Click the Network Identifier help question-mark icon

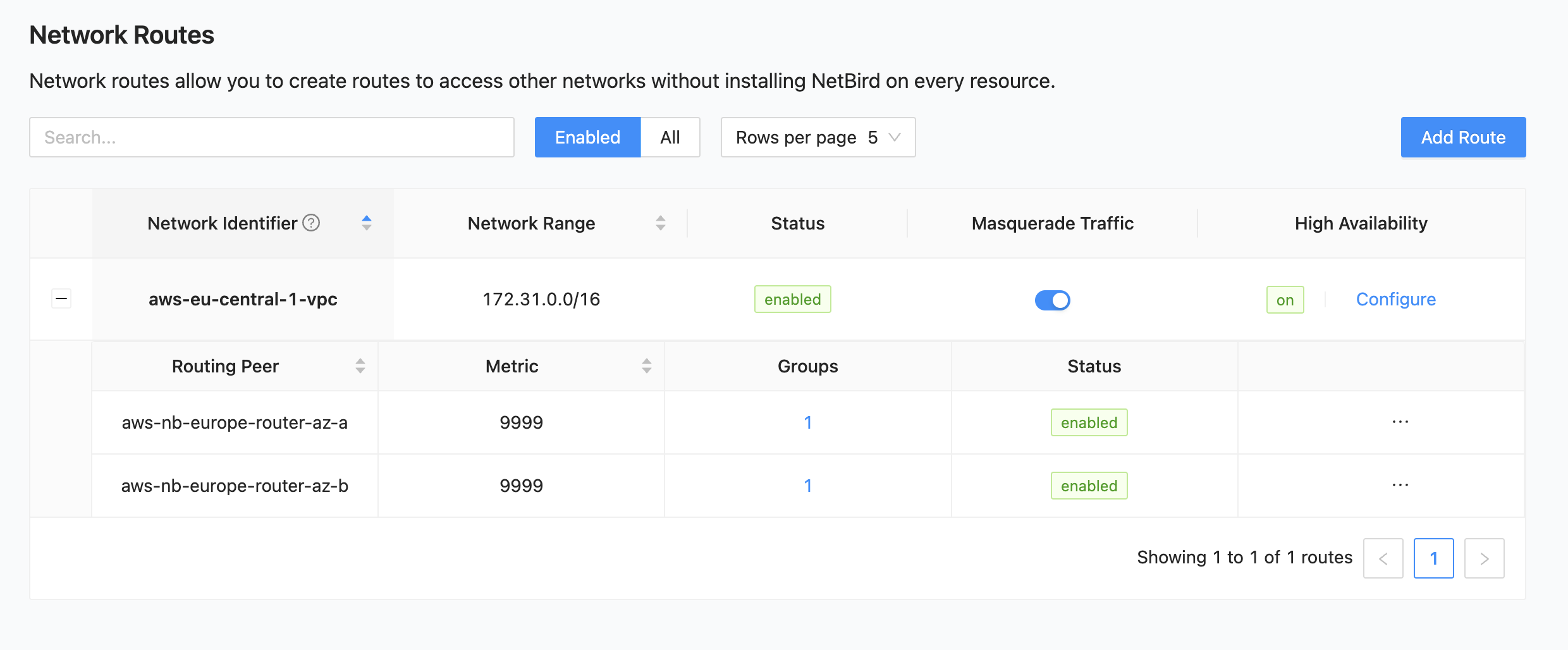pyautogui.click(x=311, y=223)
